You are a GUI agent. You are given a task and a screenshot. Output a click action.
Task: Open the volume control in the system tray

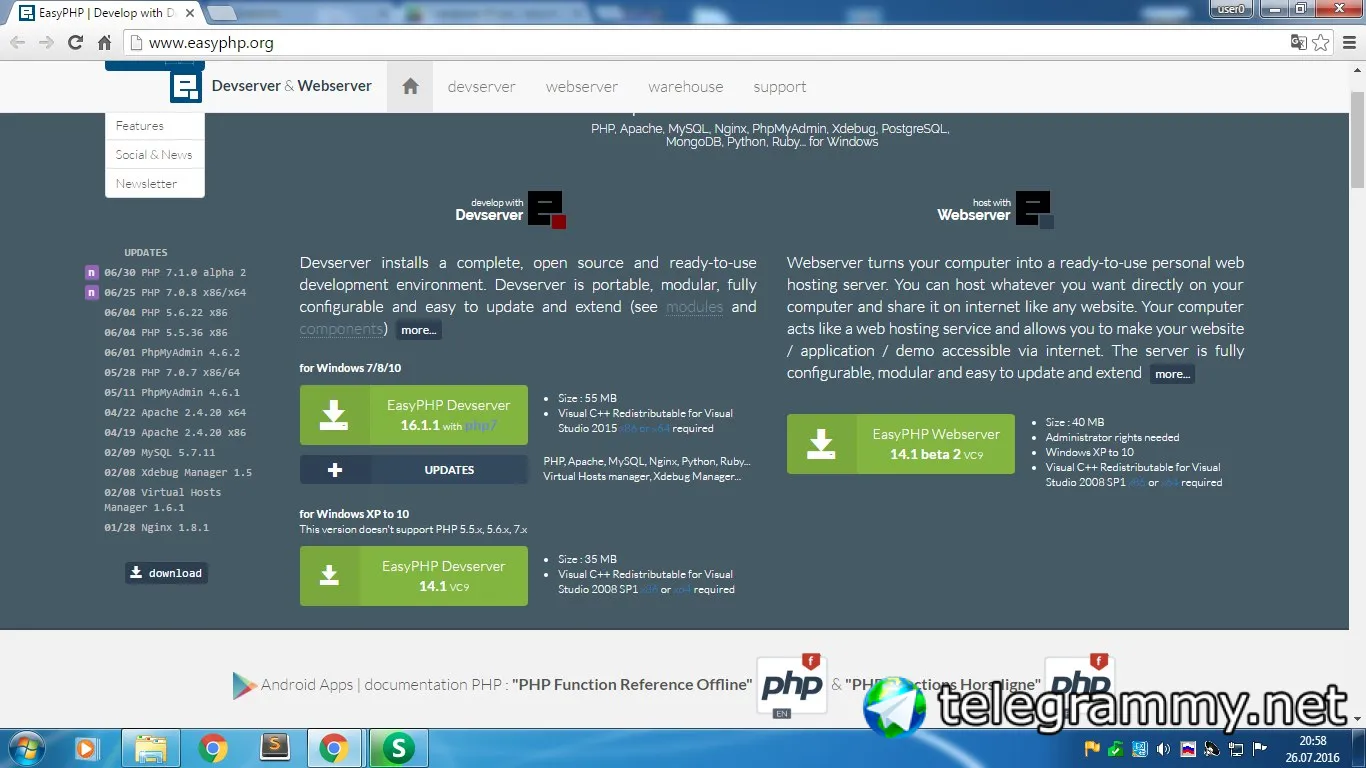tap(1164, 749)
